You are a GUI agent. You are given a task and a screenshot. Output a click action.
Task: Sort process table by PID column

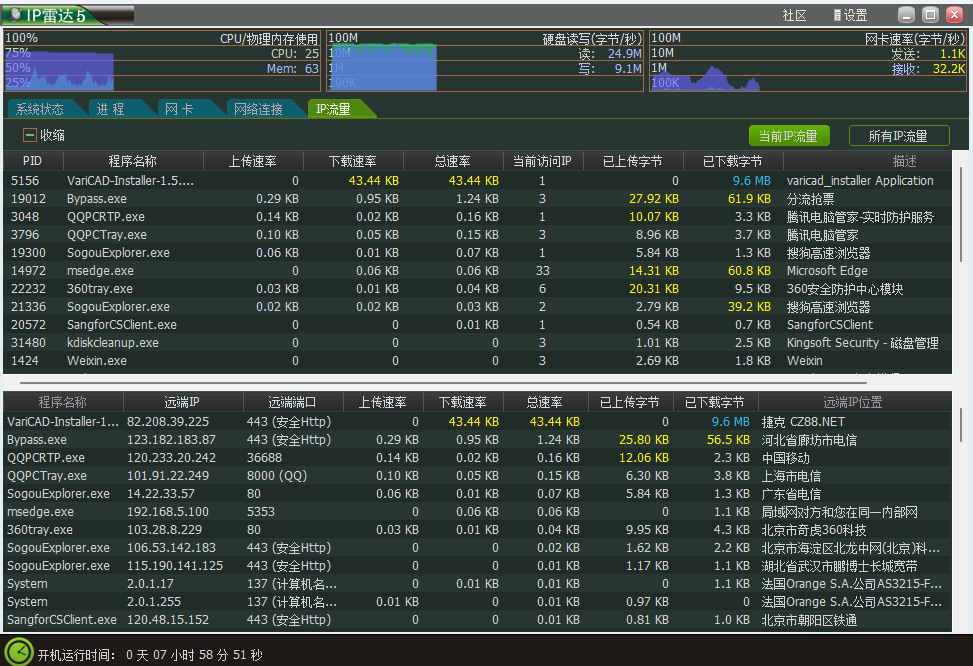pyautogui.click(x=32, y=161)
